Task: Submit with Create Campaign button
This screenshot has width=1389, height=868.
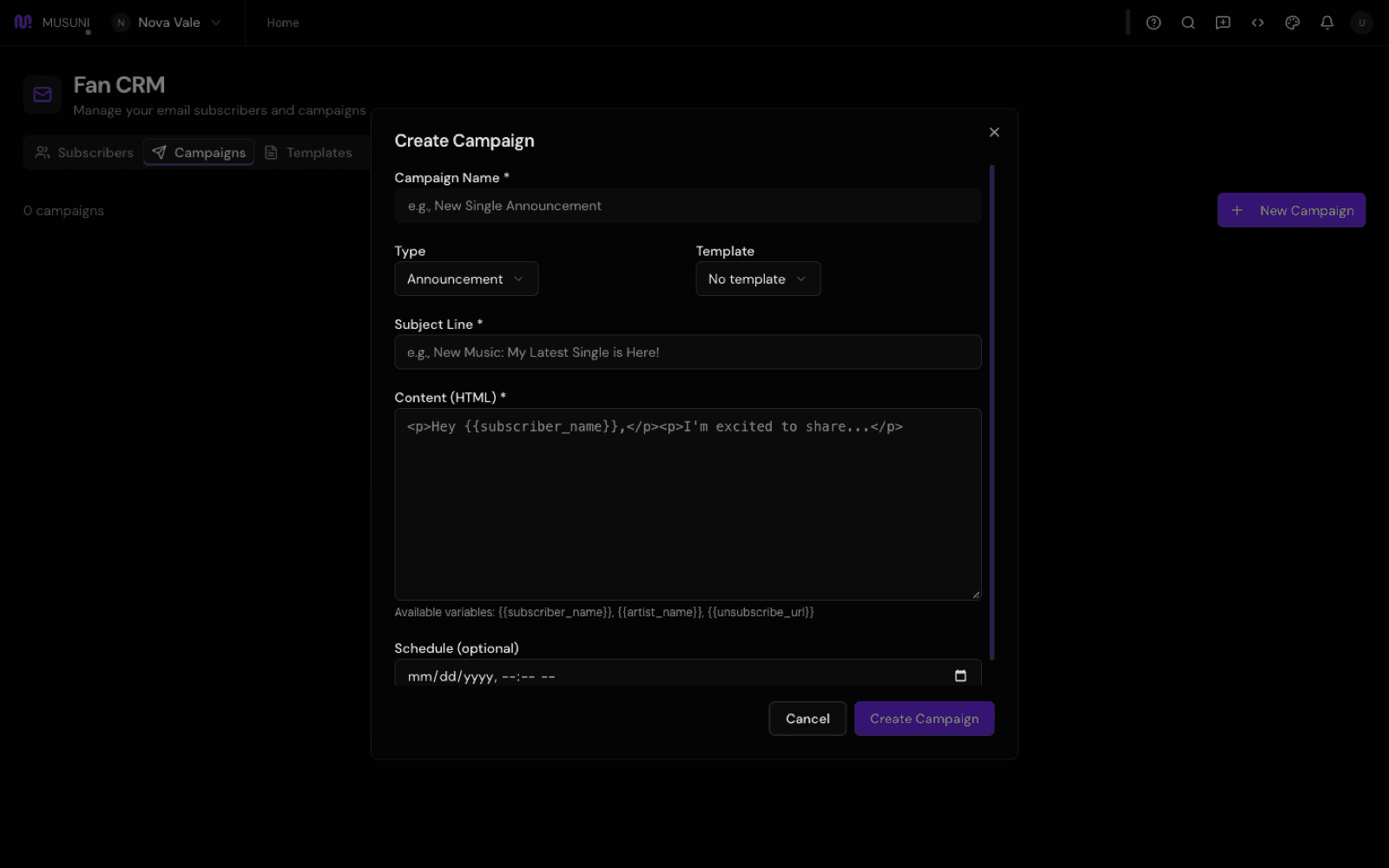Action: click(924, 719)
